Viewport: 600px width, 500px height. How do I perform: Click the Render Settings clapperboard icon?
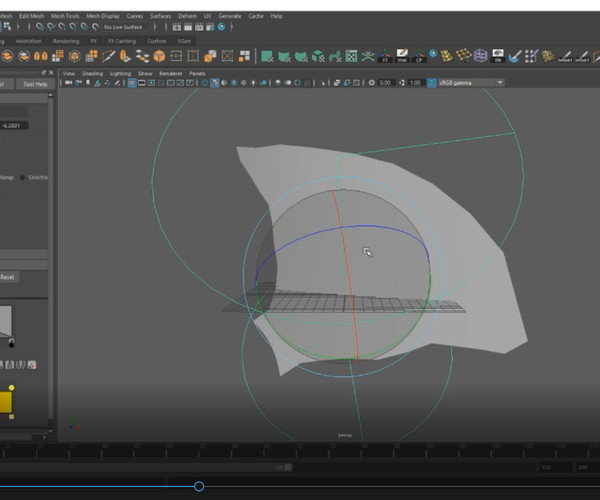[x=210, y=27]
